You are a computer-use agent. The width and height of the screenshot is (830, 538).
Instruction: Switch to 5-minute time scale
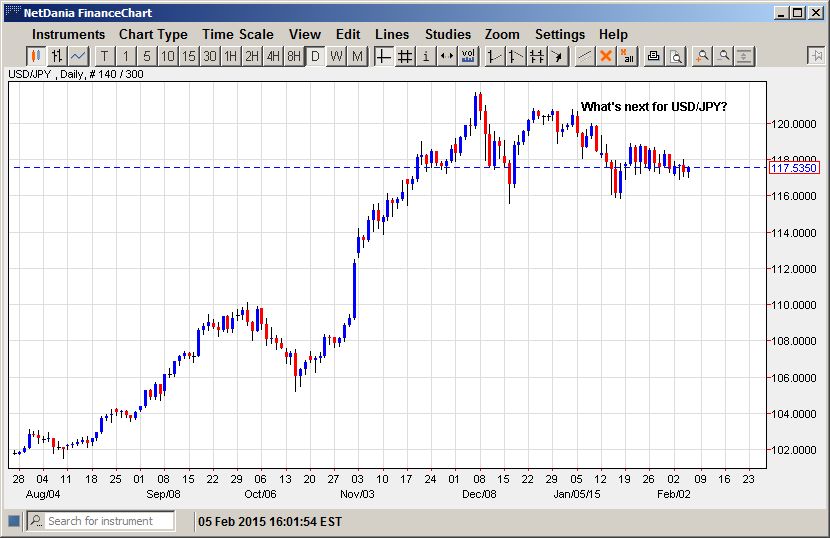tap(147, 56)
